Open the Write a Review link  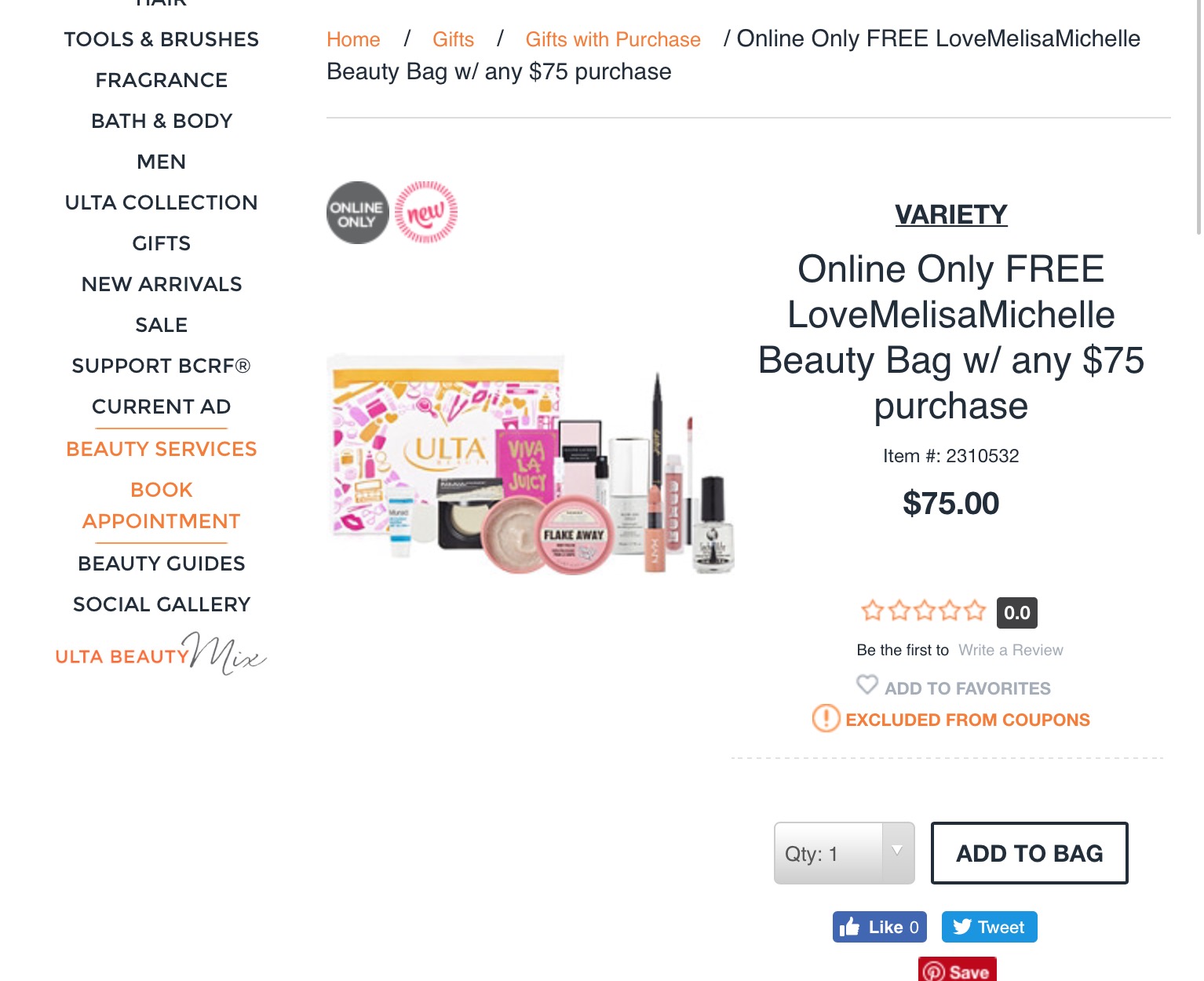(x=1011, y=650)
